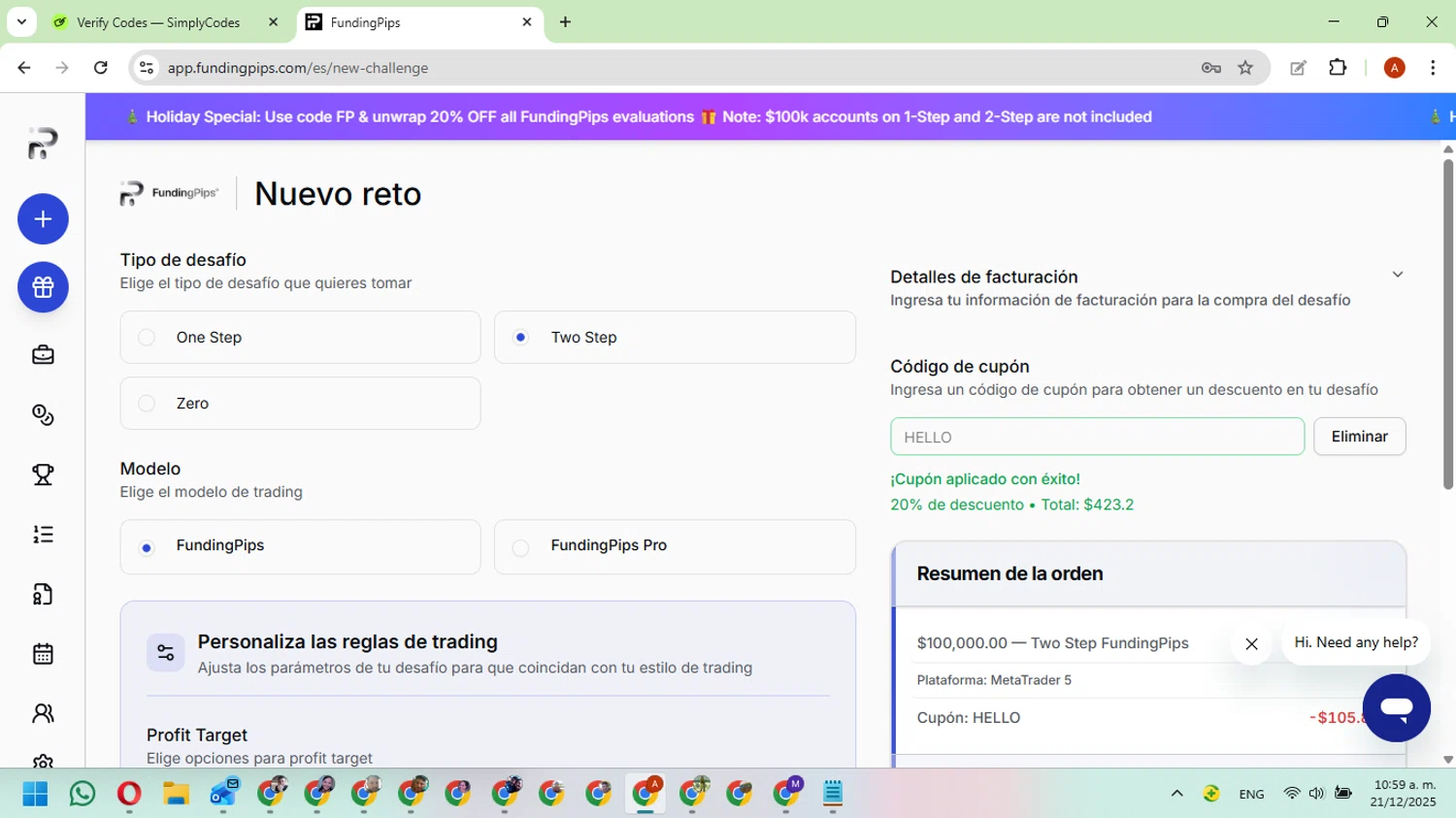Viewport: 1456px width, 818px height.
Task: Open Outlook from the taskbar
Action: pos(224,794)
